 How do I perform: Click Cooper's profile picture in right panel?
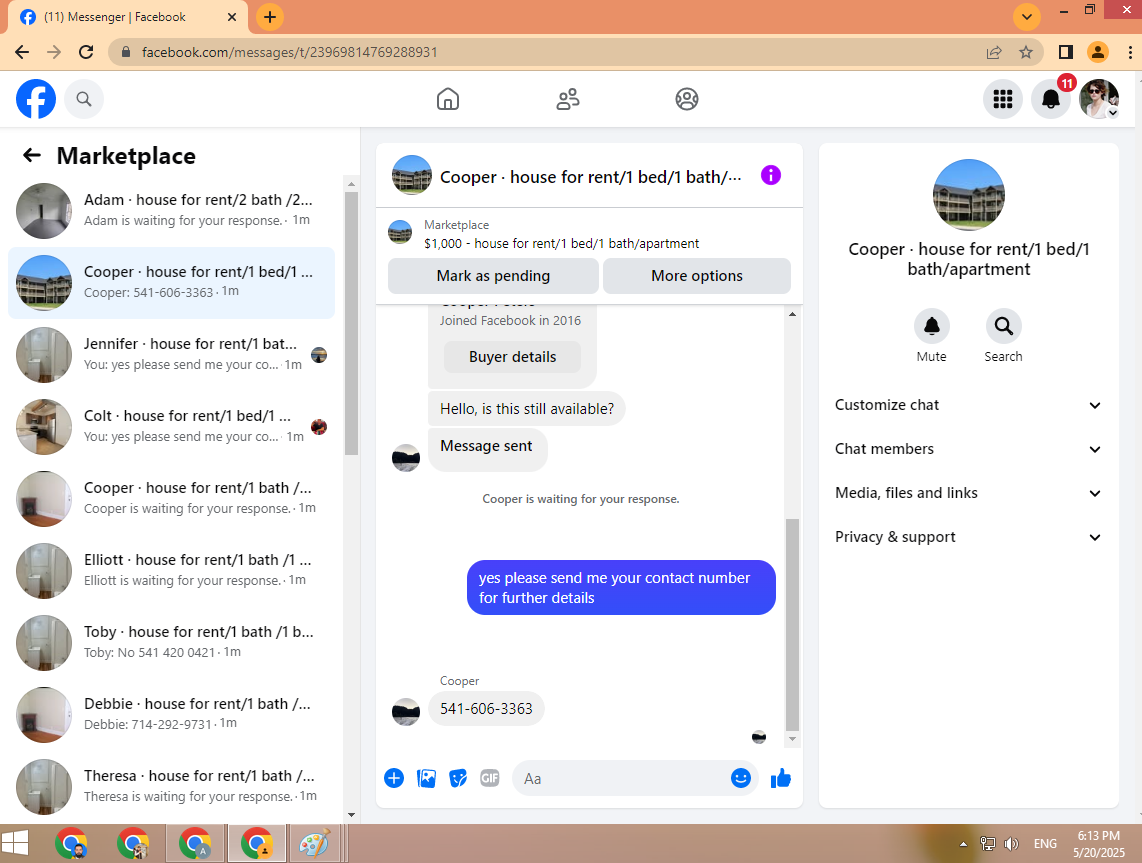click(969, 195)
